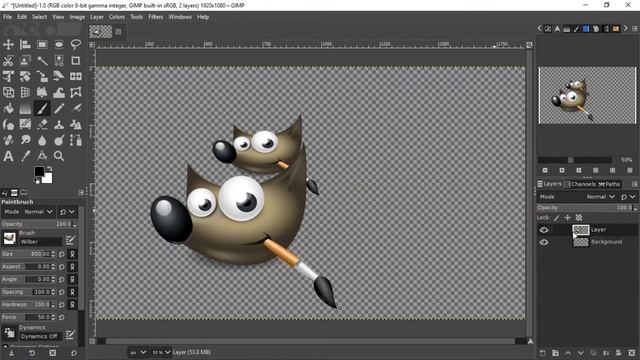The width and height of the screenshot is (640, 360).
Task: Toggle the lock pixels brush icon
Action: 556,218
